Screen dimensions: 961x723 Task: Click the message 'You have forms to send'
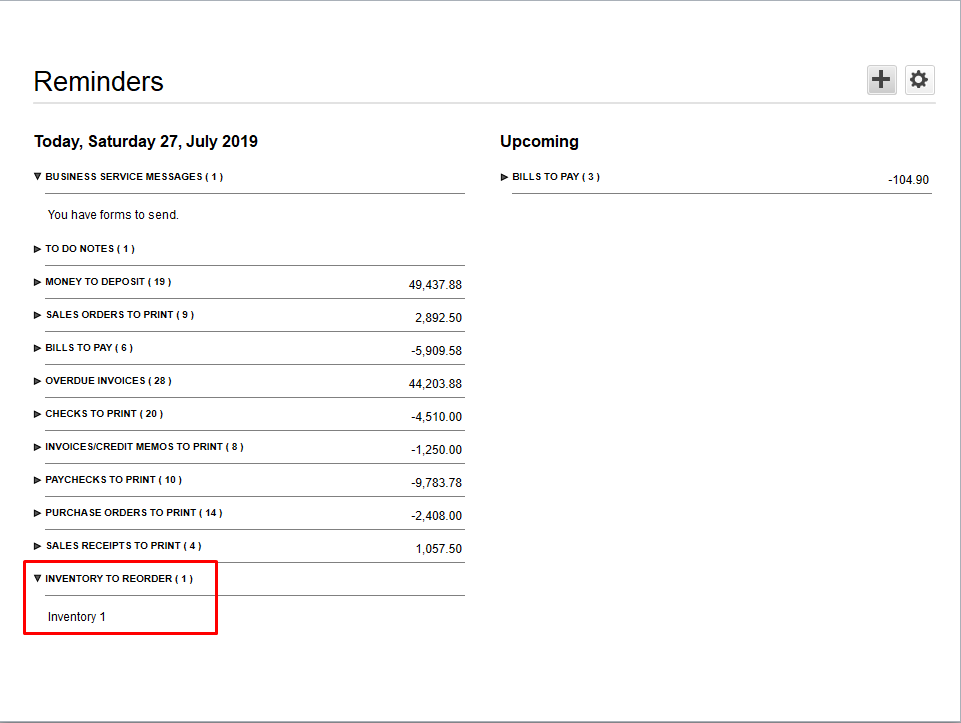pos(112,214)
